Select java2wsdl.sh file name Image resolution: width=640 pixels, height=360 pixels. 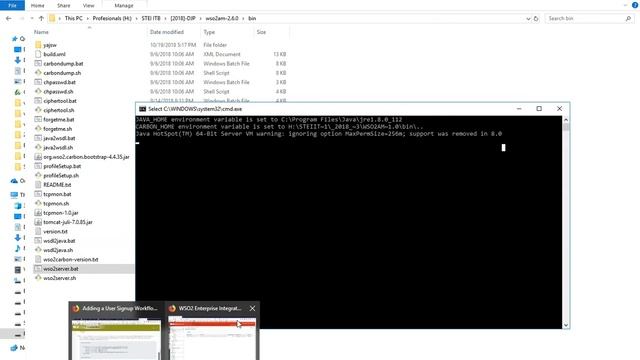click(x=58, y=148)
